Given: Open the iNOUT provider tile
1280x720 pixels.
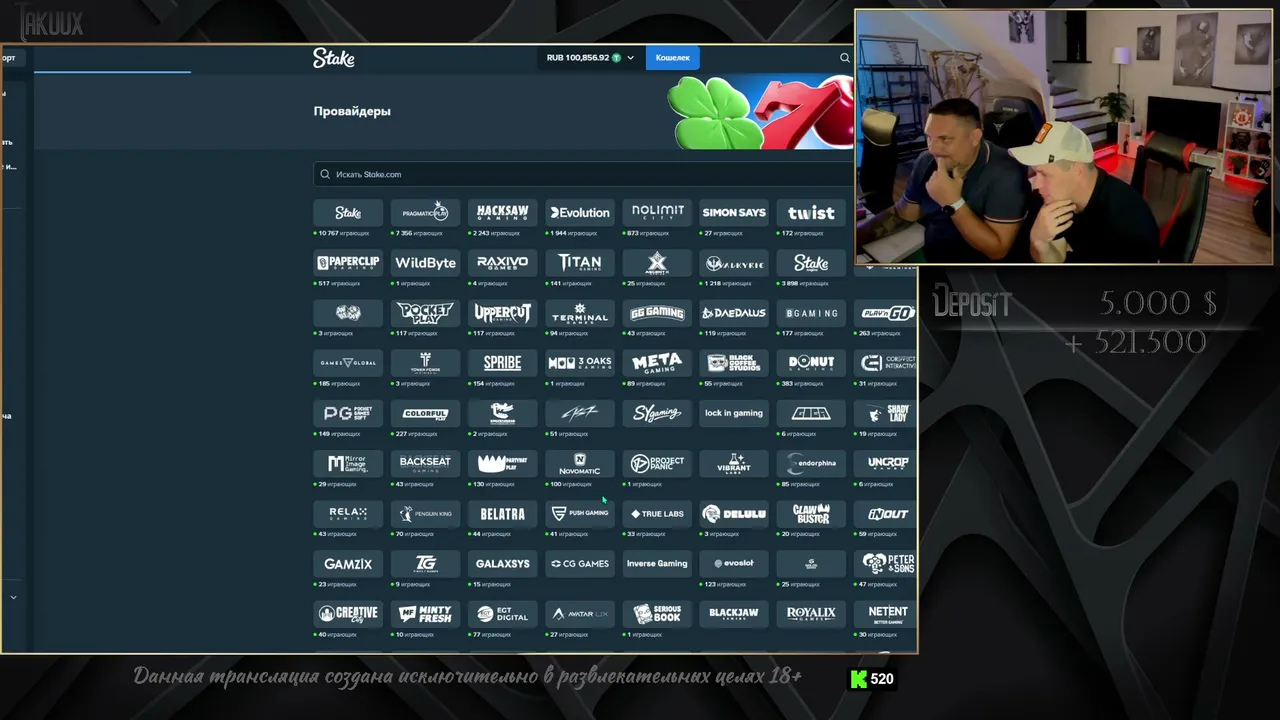Looking at the screenshot, I should pos(886,513).
